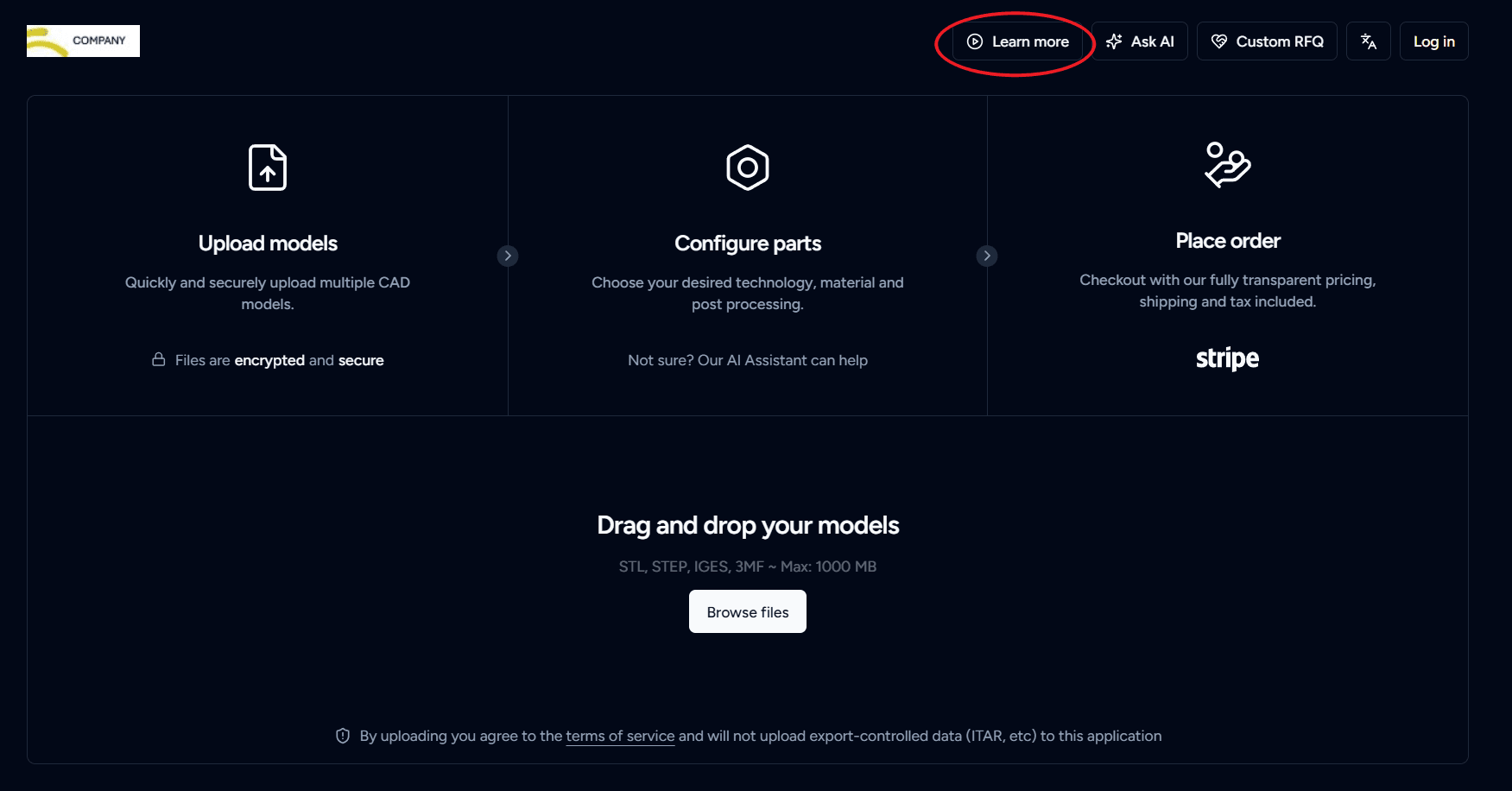Click the Place order hand icon

(x=1227, y=165)
